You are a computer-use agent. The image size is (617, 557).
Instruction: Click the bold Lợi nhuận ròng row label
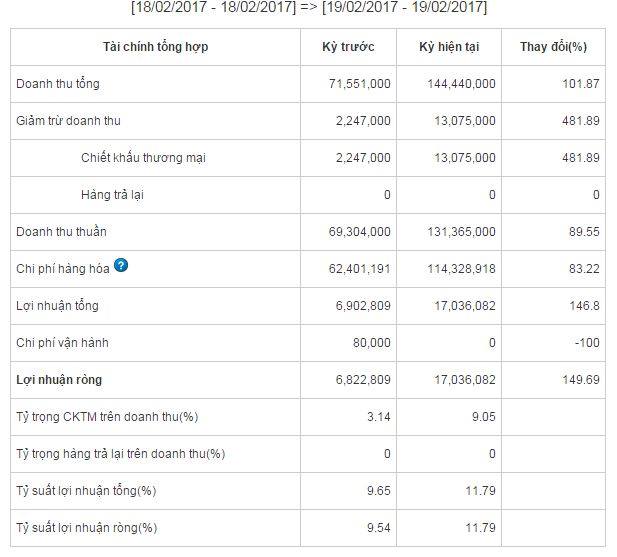point(59,380)
